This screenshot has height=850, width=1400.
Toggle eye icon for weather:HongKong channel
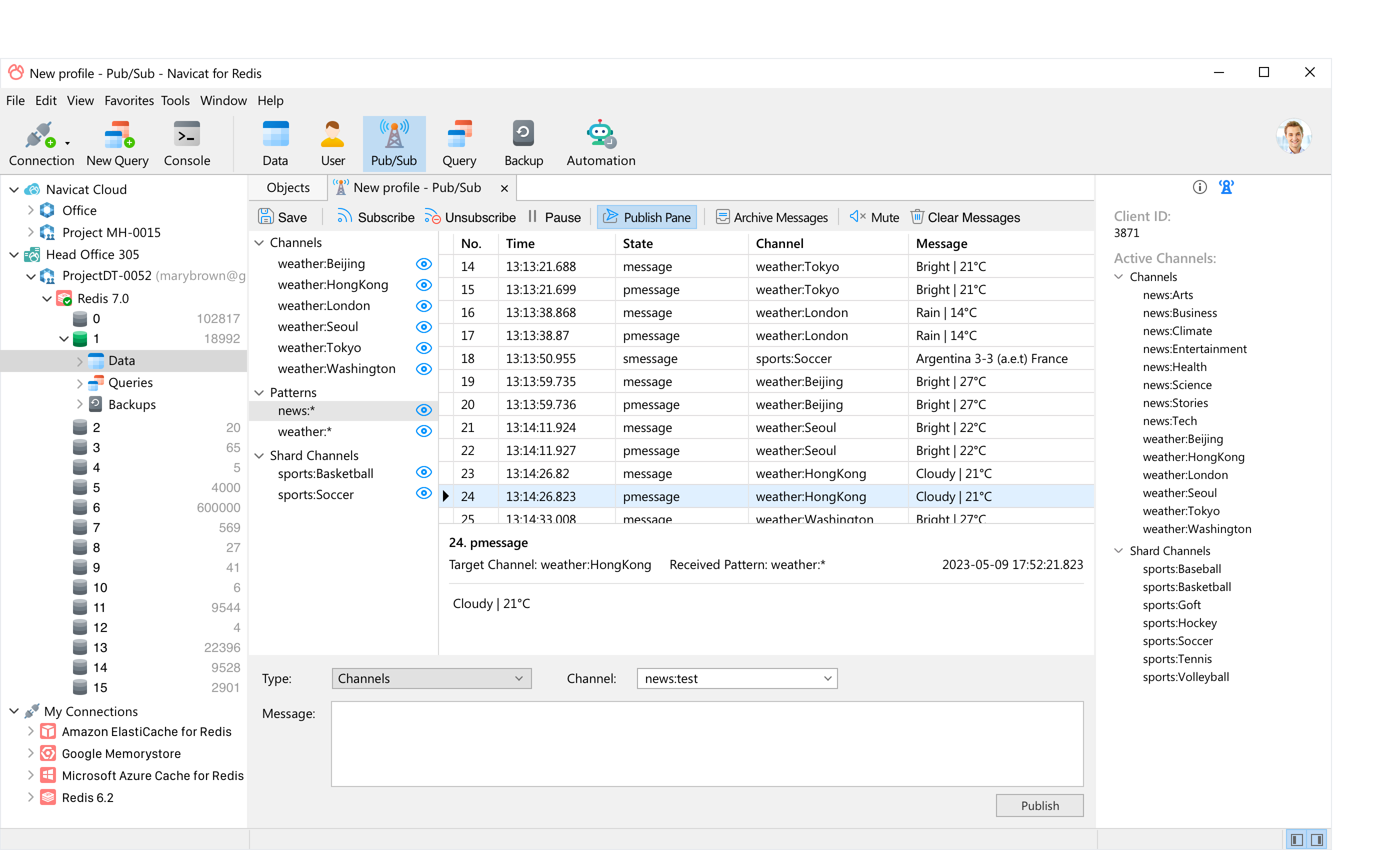click(423, 284)
